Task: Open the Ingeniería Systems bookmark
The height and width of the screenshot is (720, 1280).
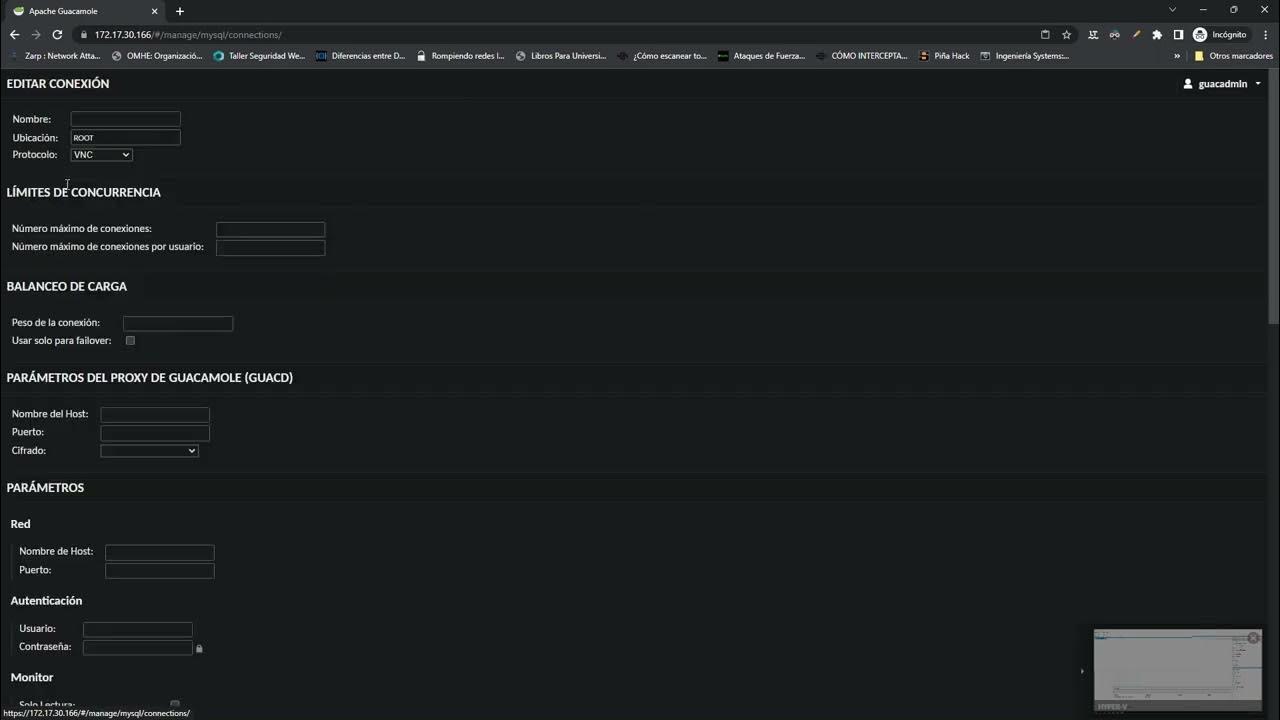Action: [x=1025, y=56]
